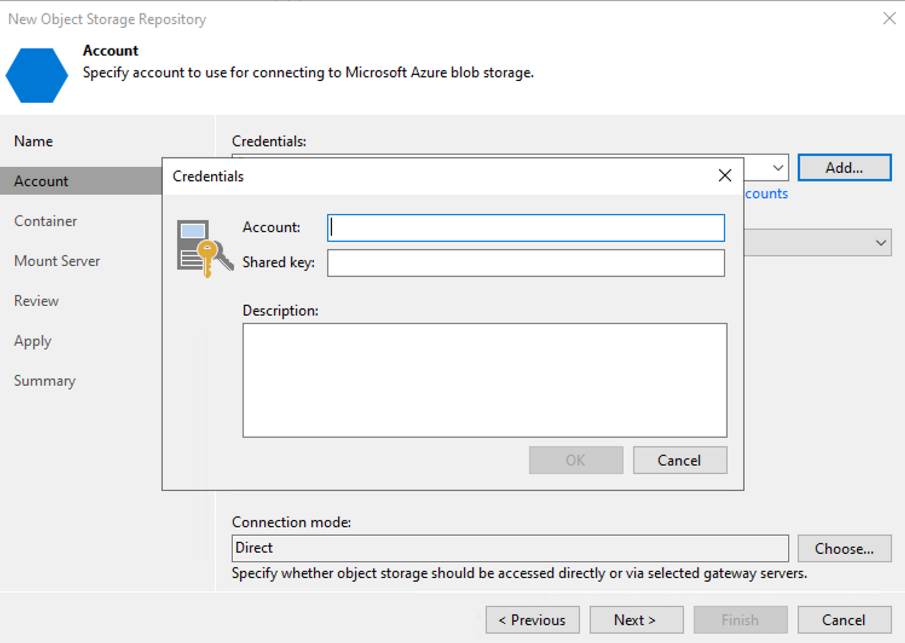Image resolution: width=905 pixels, height=643 pixels.
Task: Confirm credentials with the OK button
Action: (x=575, y=460)
